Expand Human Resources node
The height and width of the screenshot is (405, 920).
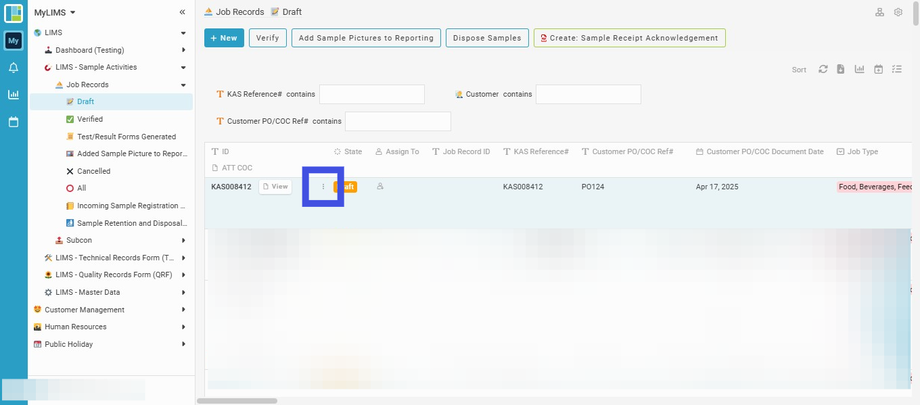point(183,327)
